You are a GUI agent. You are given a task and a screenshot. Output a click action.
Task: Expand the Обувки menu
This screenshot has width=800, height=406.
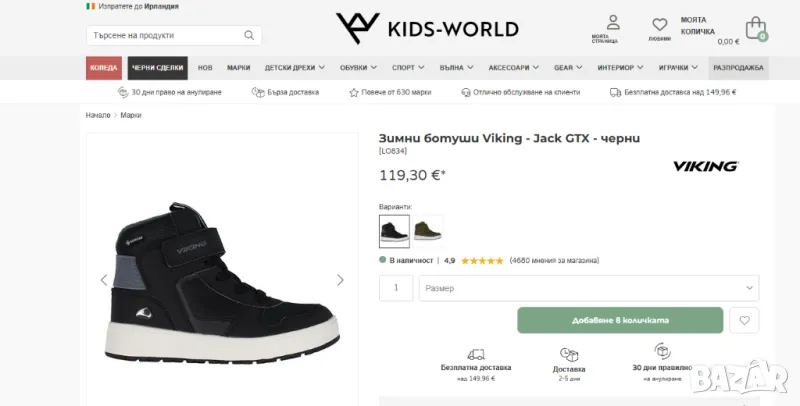click(x=360, y=68)
